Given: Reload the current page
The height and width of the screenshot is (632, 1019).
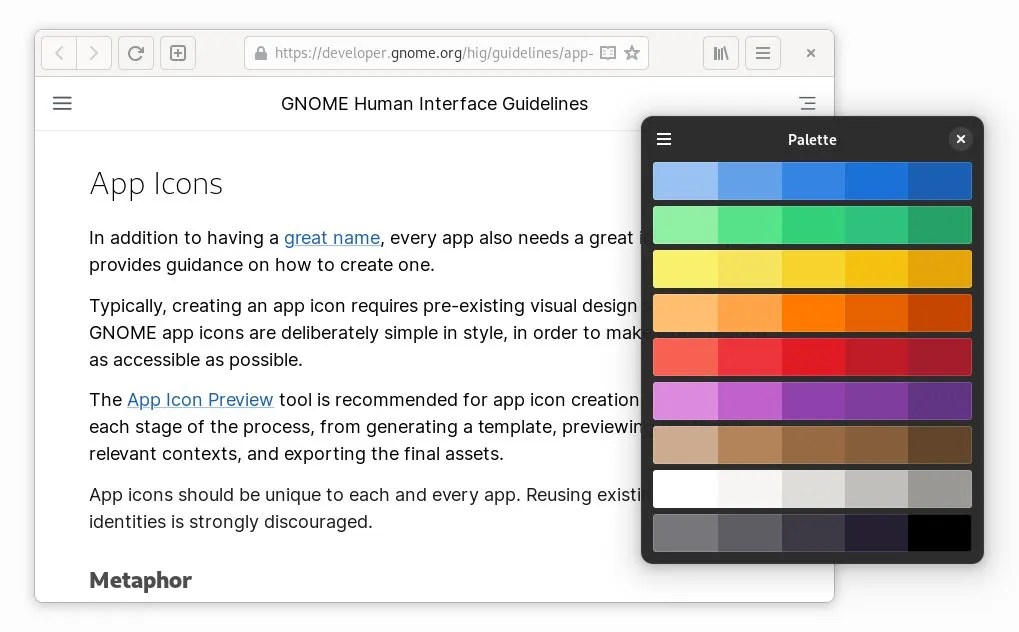Looking at the screenshot, I should point(135,53).
